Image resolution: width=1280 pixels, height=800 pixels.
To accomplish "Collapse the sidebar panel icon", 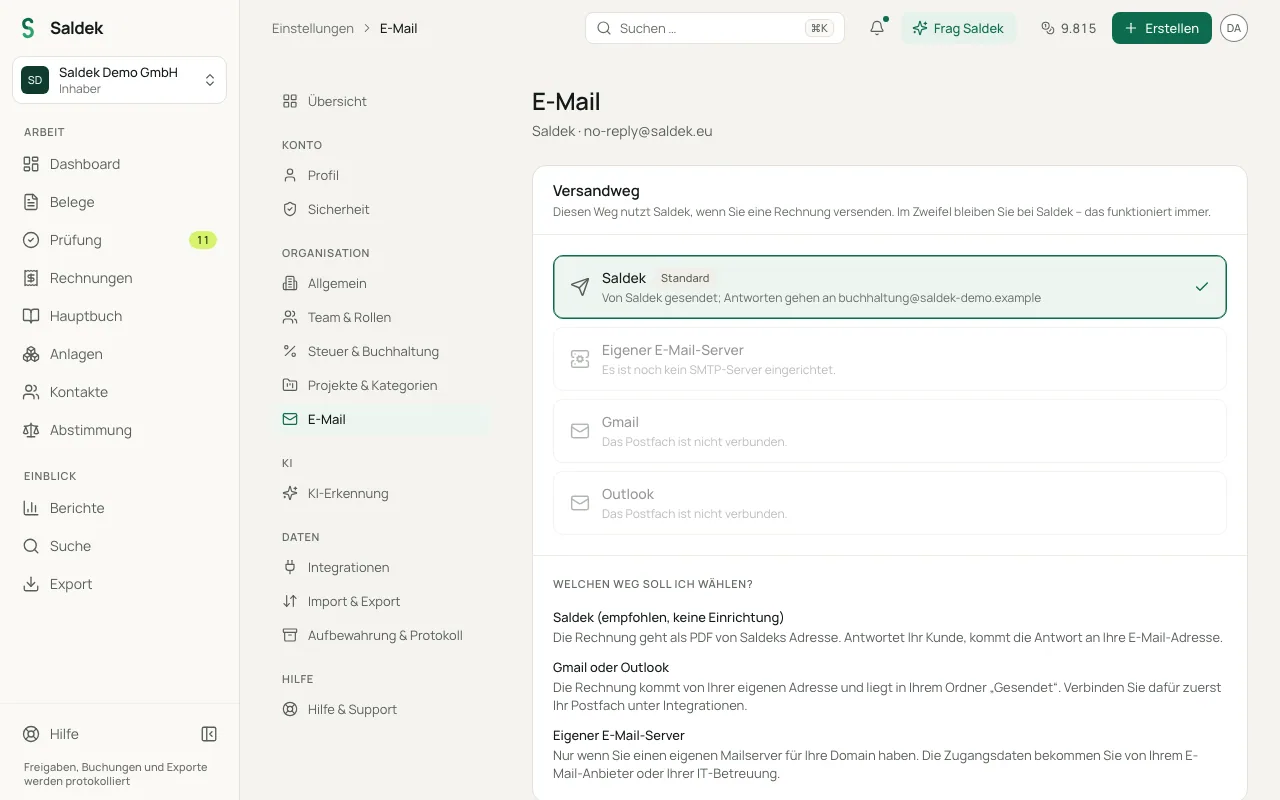I will tap(209, 734).
